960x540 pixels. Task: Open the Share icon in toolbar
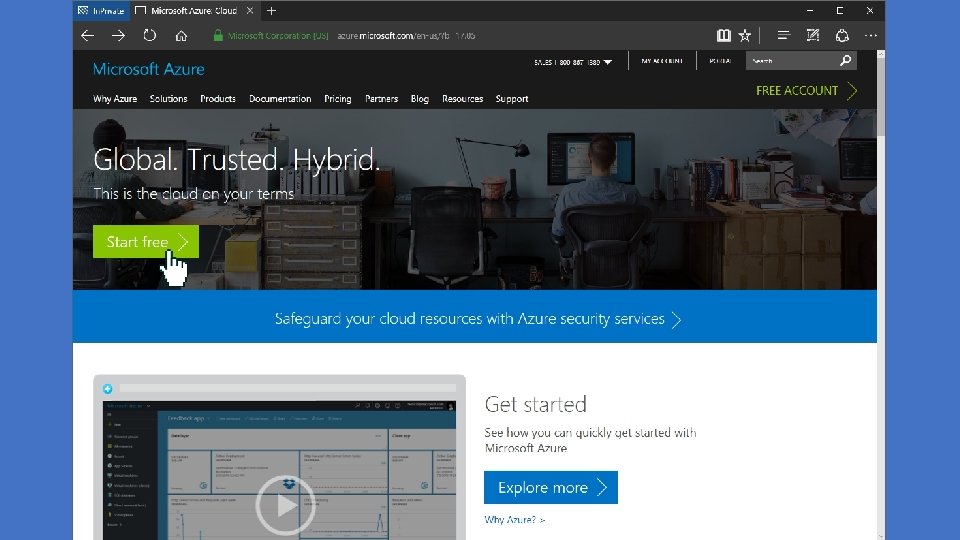tap(842, 36)
